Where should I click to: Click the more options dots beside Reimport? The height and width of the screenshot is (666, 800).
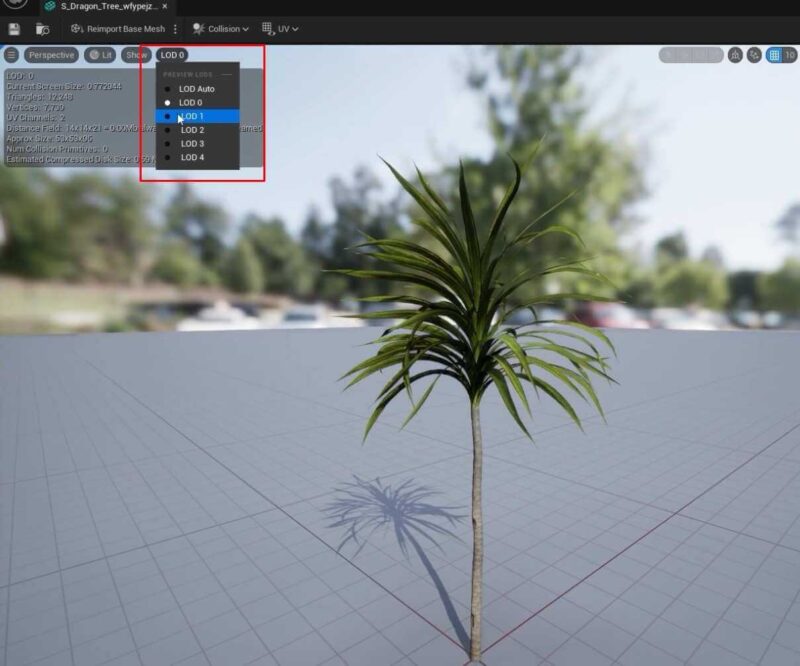point(175,30)
